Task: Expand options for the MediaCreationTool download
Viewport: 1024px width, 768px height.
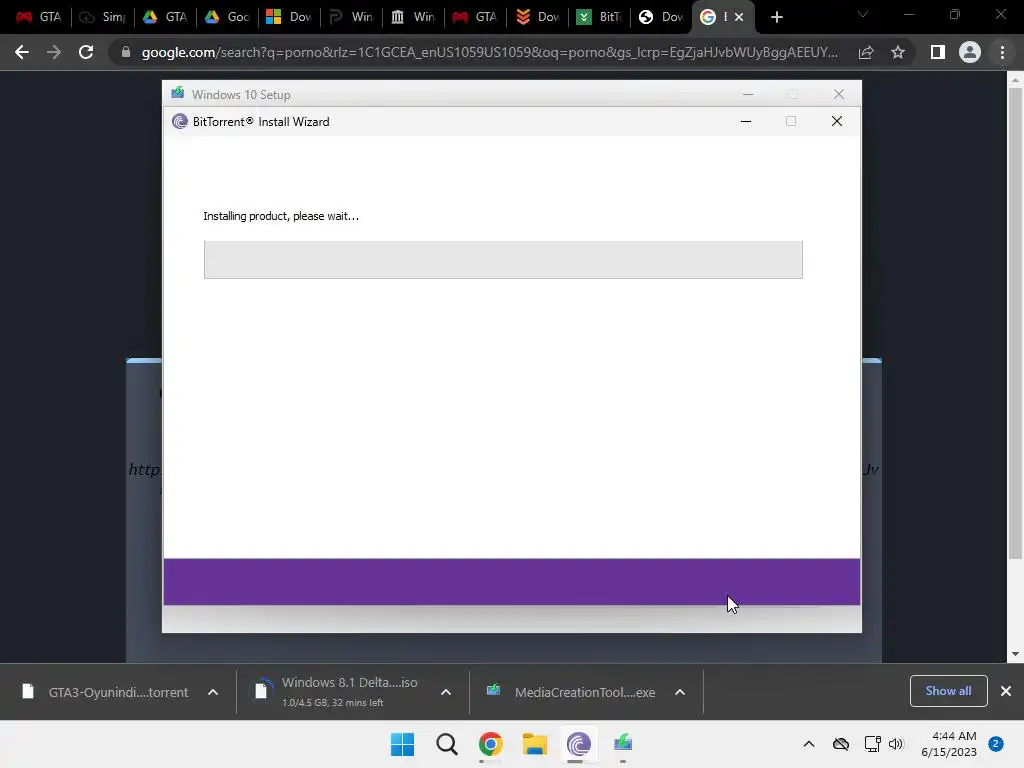Action: (680, 692)
